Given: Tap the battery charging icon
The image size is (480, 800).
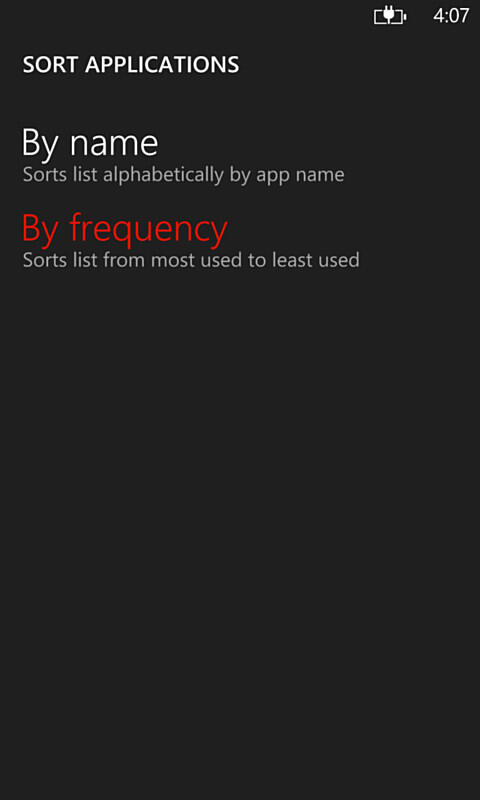Looking at the screenshot, I should pos(390,16).
